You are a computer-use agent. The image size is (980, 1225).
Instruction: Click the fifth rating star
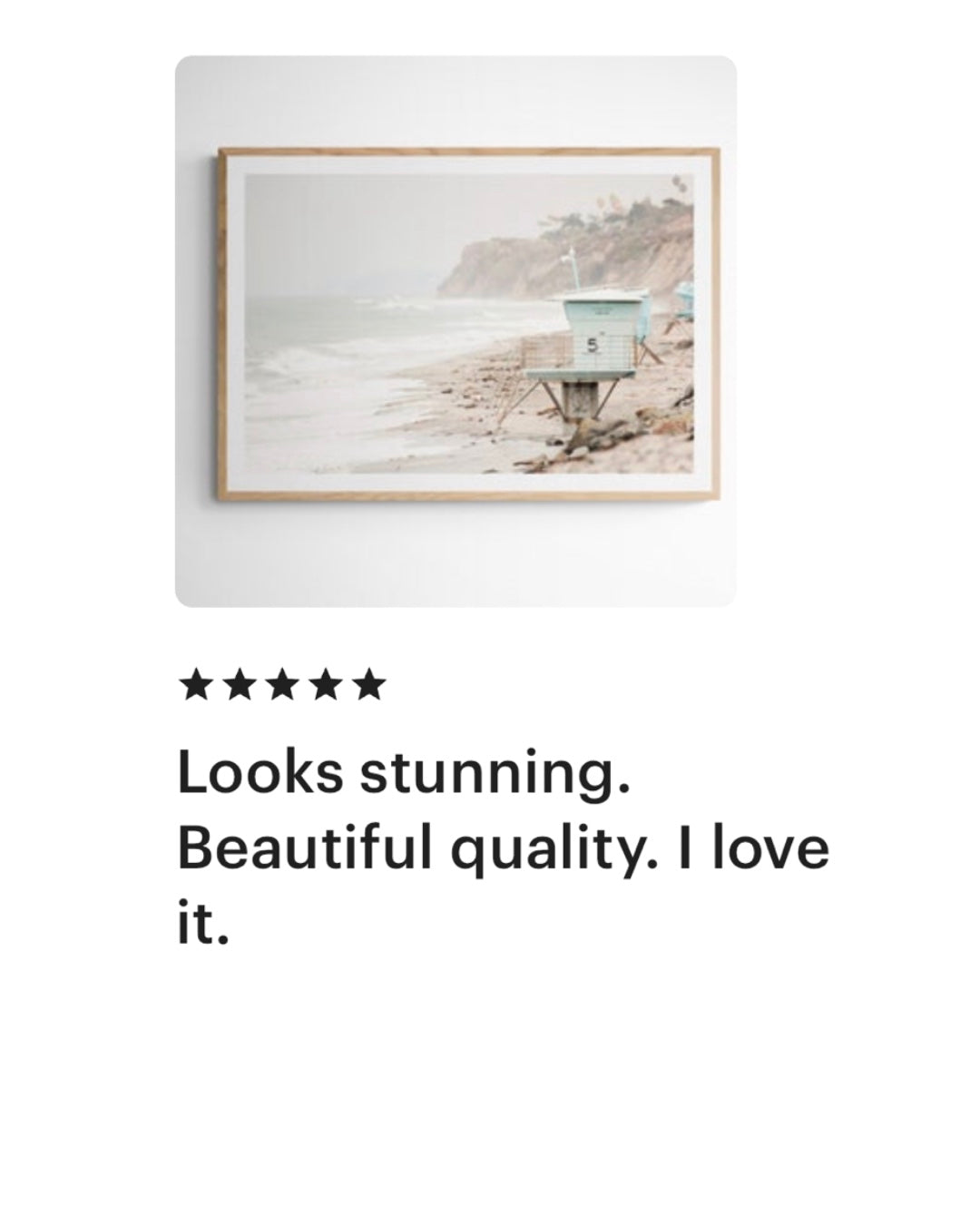[367, 685]
